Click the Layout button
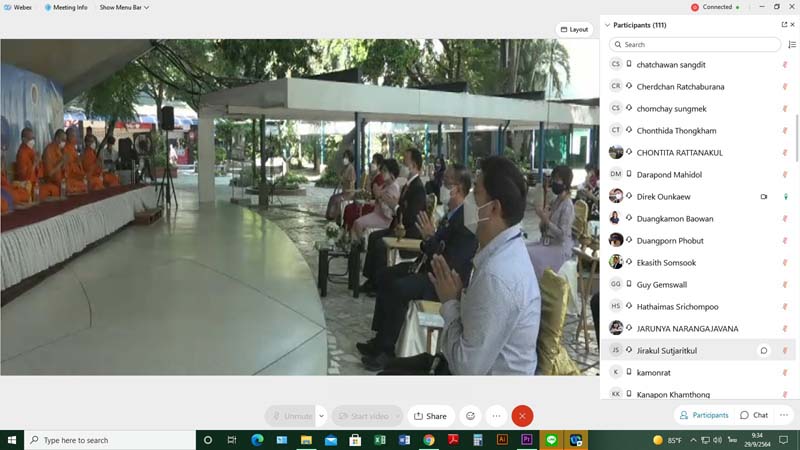The image size is (800, 450). (x=574, y=29)
